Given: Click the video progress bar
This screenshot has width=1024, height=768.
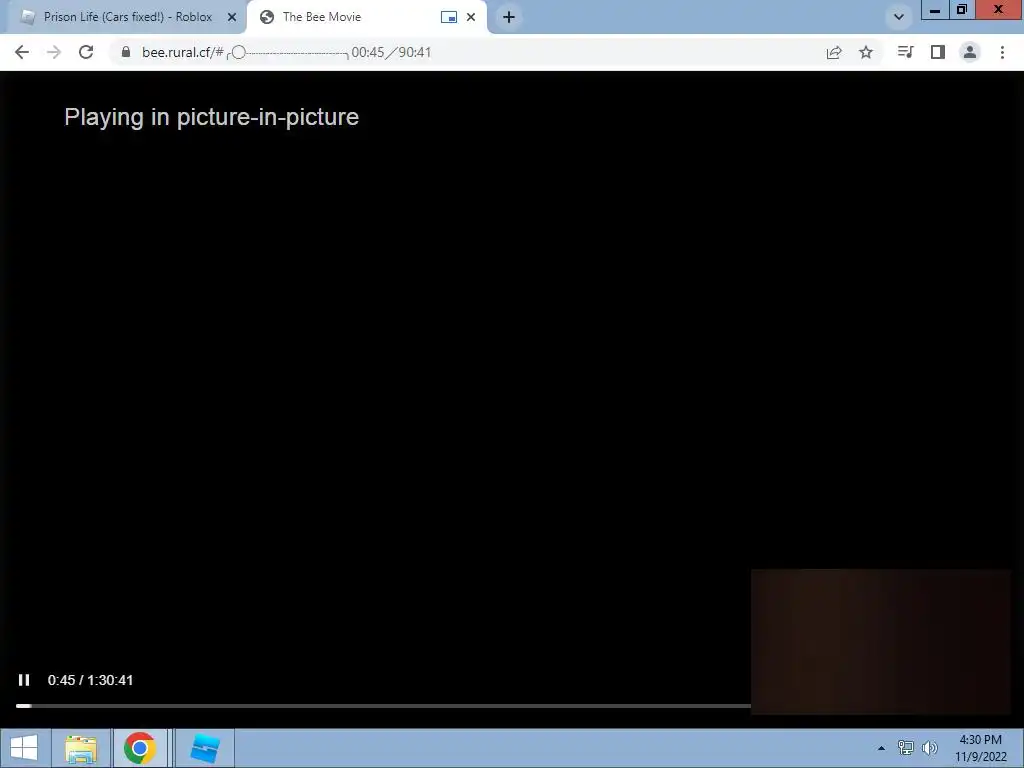Looking at the screenshot, I should pyautogui.click(x=383, y=706).
